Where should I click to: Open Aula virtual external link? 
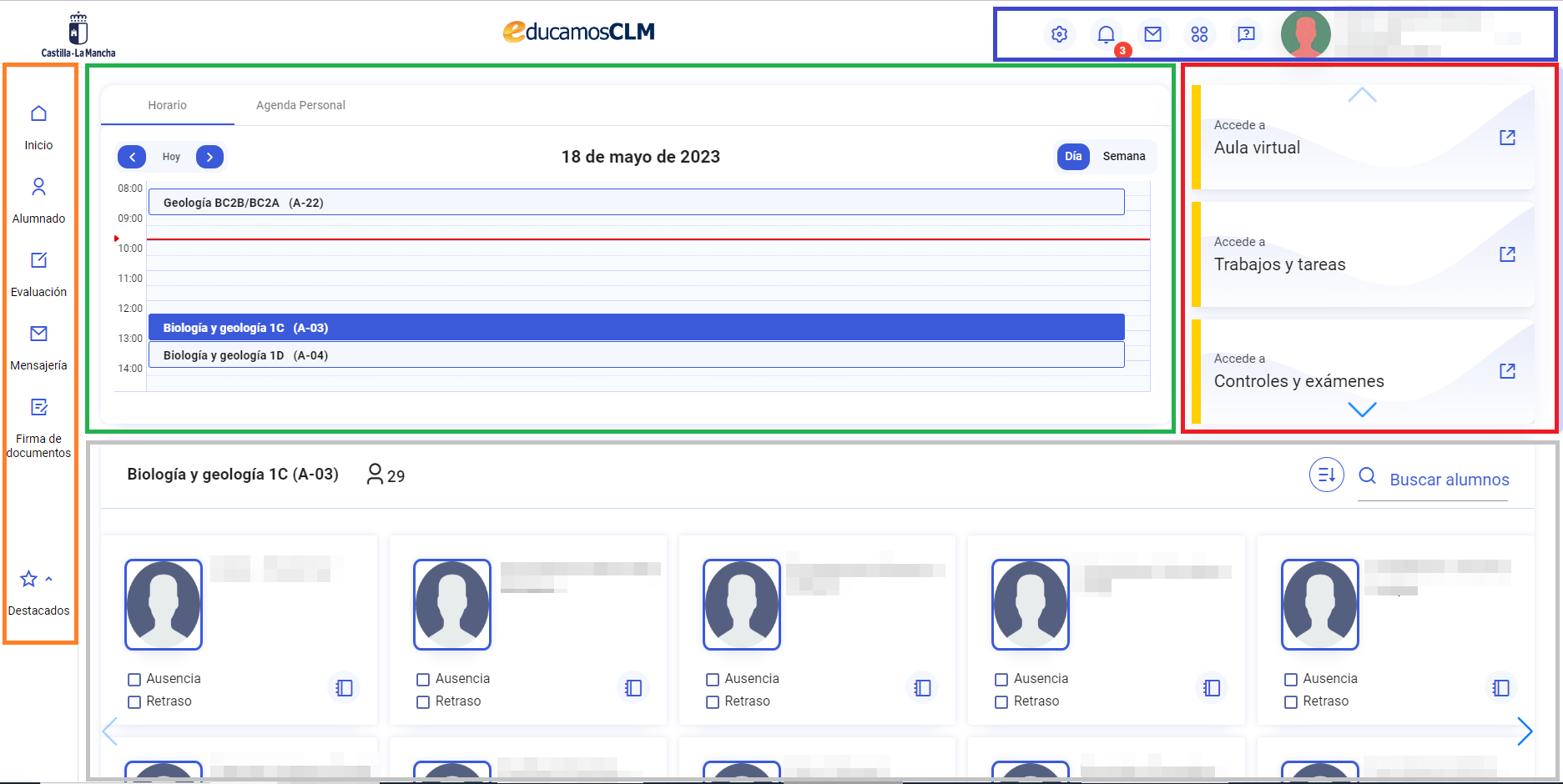coord(1507,138)
